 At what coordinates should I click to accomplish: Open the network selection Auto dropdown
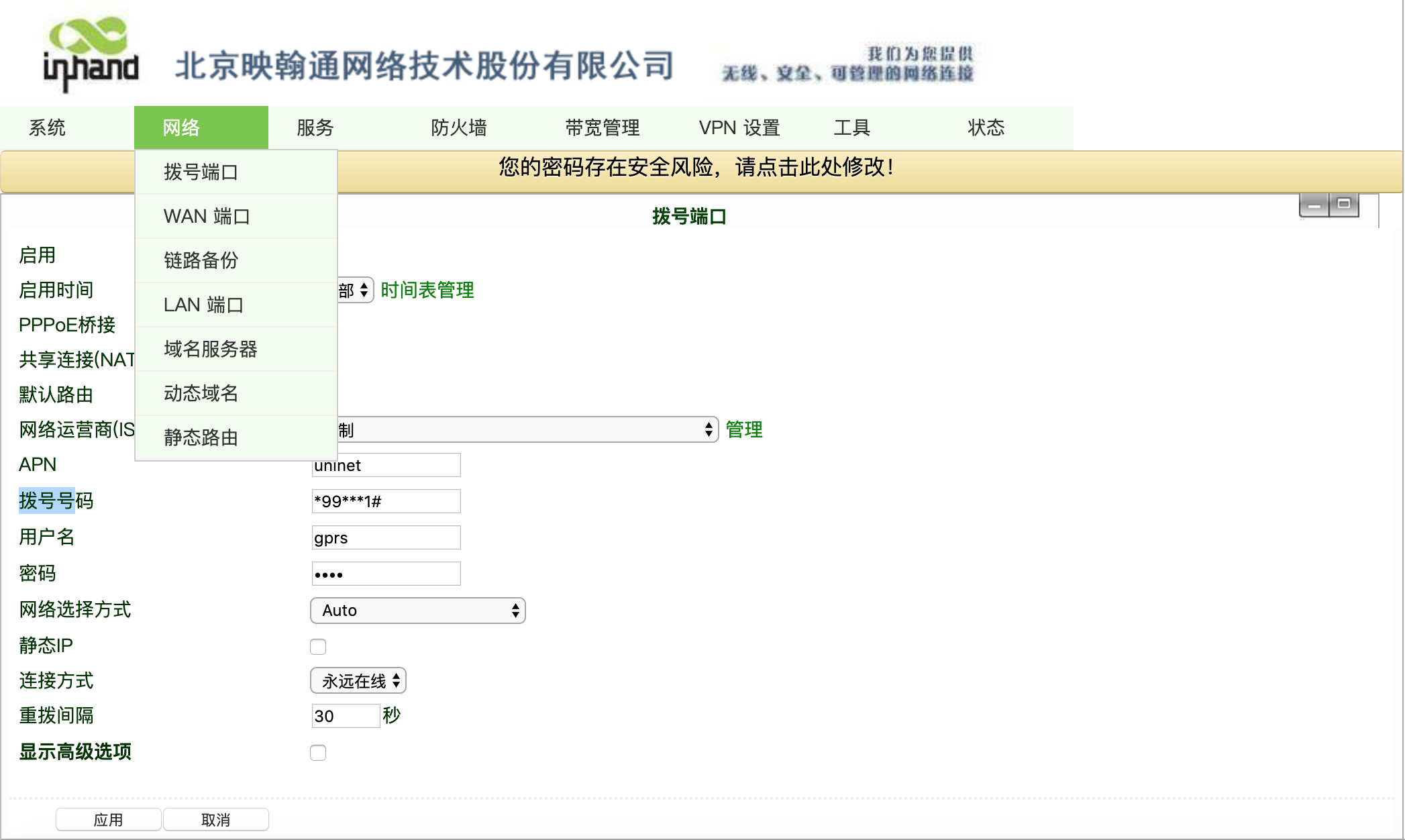pyautogui.click(x=417, y=611)
